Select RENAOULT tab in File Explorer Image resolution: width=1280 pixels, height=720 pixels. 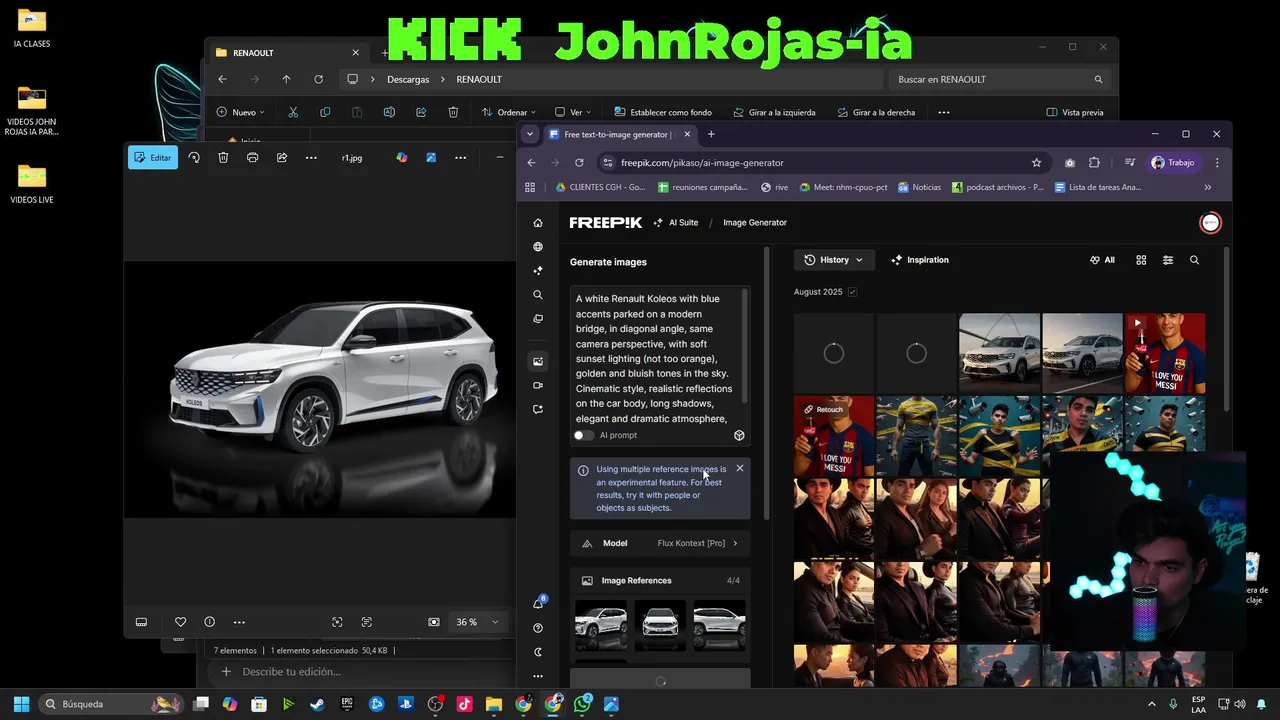[x=289, y=53]
